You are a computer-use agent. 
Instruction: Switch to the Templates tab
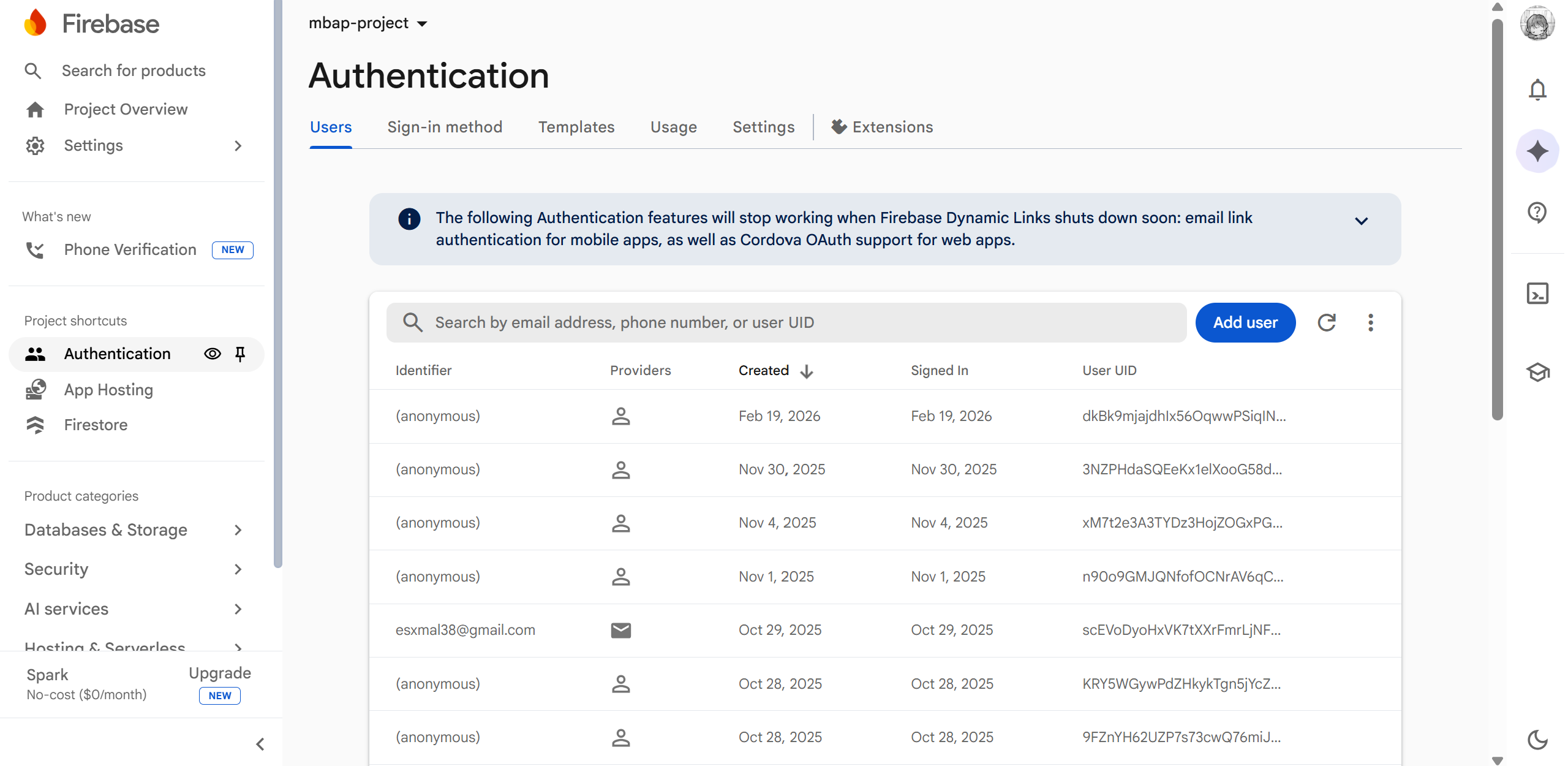pyautogui.click(x=576, y=127)
